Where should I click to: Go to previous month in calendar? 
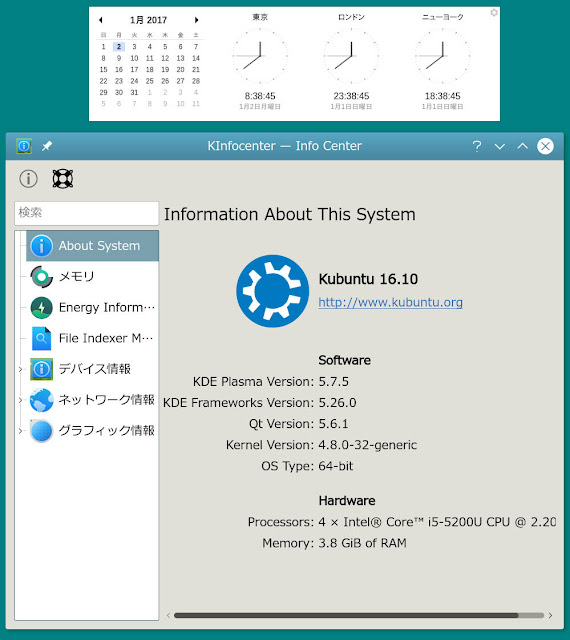[x=101, y=20]
